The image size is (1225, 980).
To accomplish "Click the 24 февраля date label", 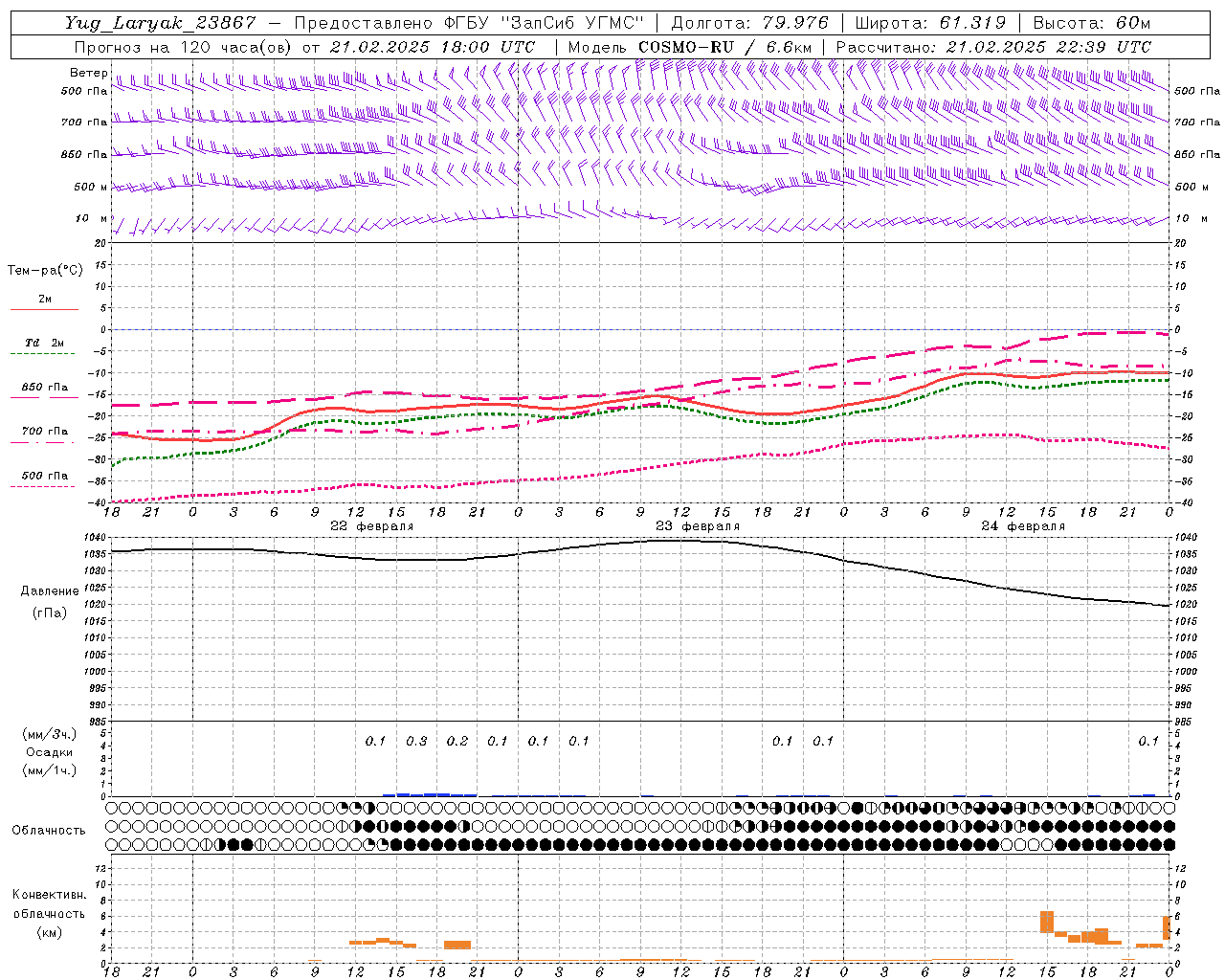I will [x=1023, y=526].
